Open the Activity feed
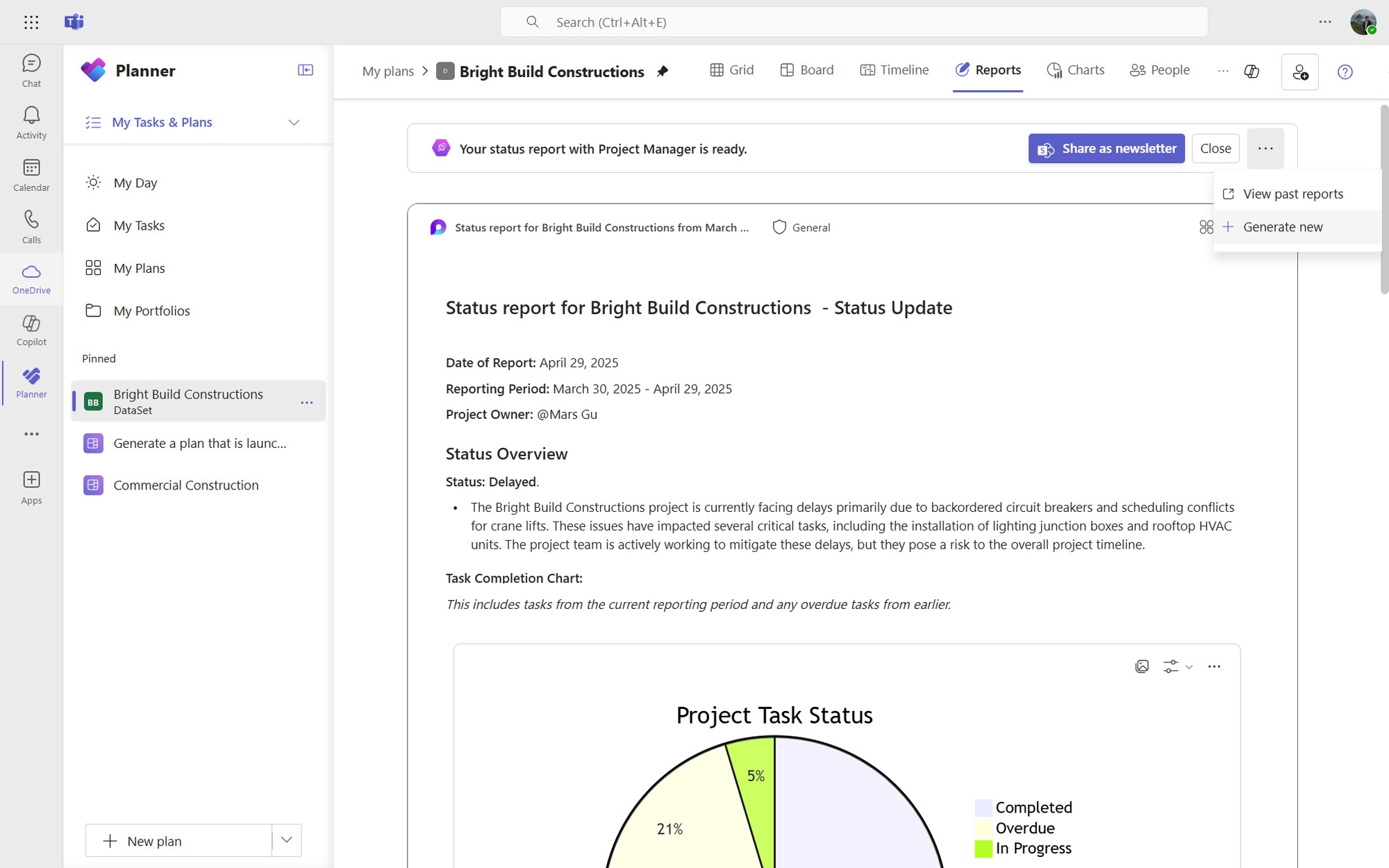This screenshot has width=1389, height=868. [x=31, y=122]
